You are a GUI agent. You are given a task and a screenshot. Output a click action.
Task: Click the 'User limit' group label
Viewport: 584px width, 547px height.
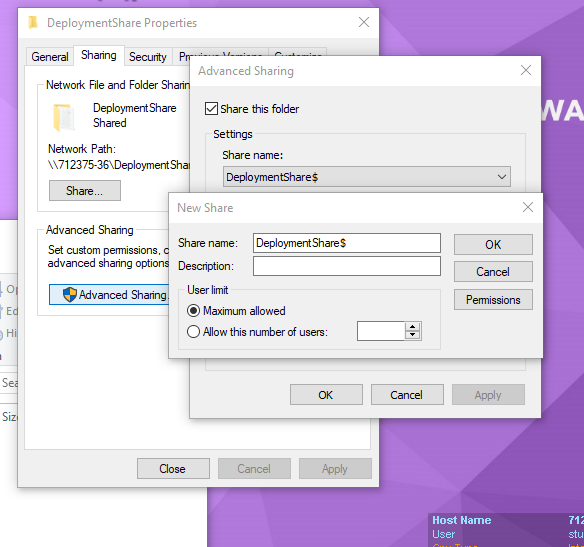207,290
